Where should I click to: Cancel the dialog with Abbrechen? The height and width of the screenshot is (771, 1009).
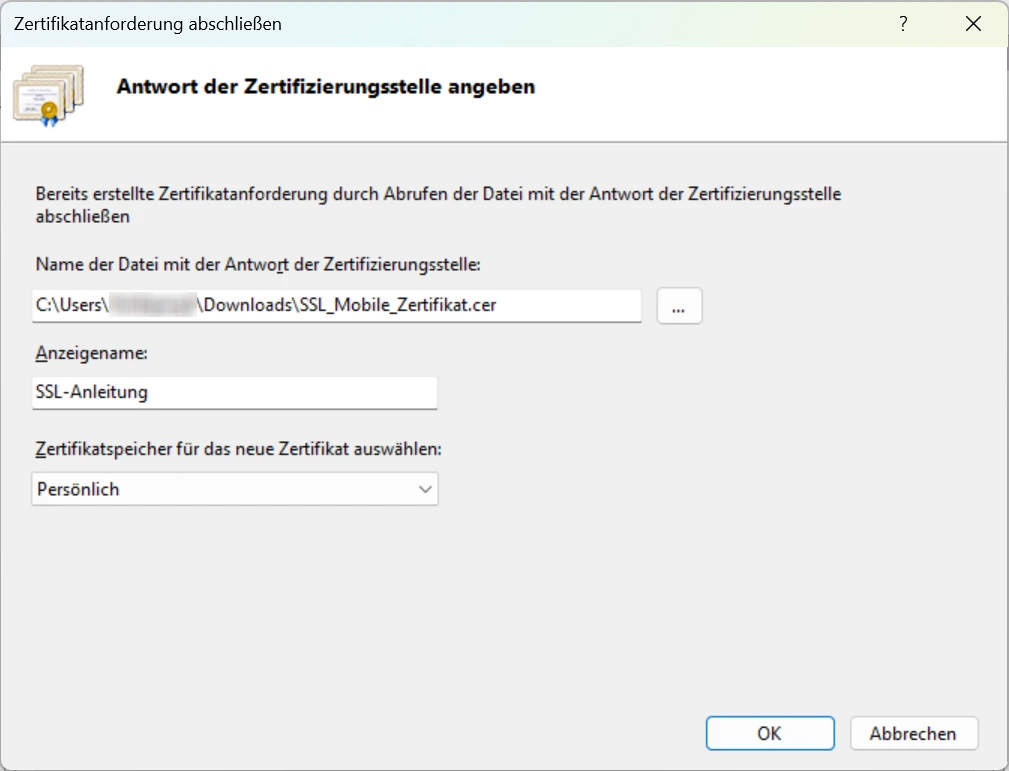coord(913,733)
